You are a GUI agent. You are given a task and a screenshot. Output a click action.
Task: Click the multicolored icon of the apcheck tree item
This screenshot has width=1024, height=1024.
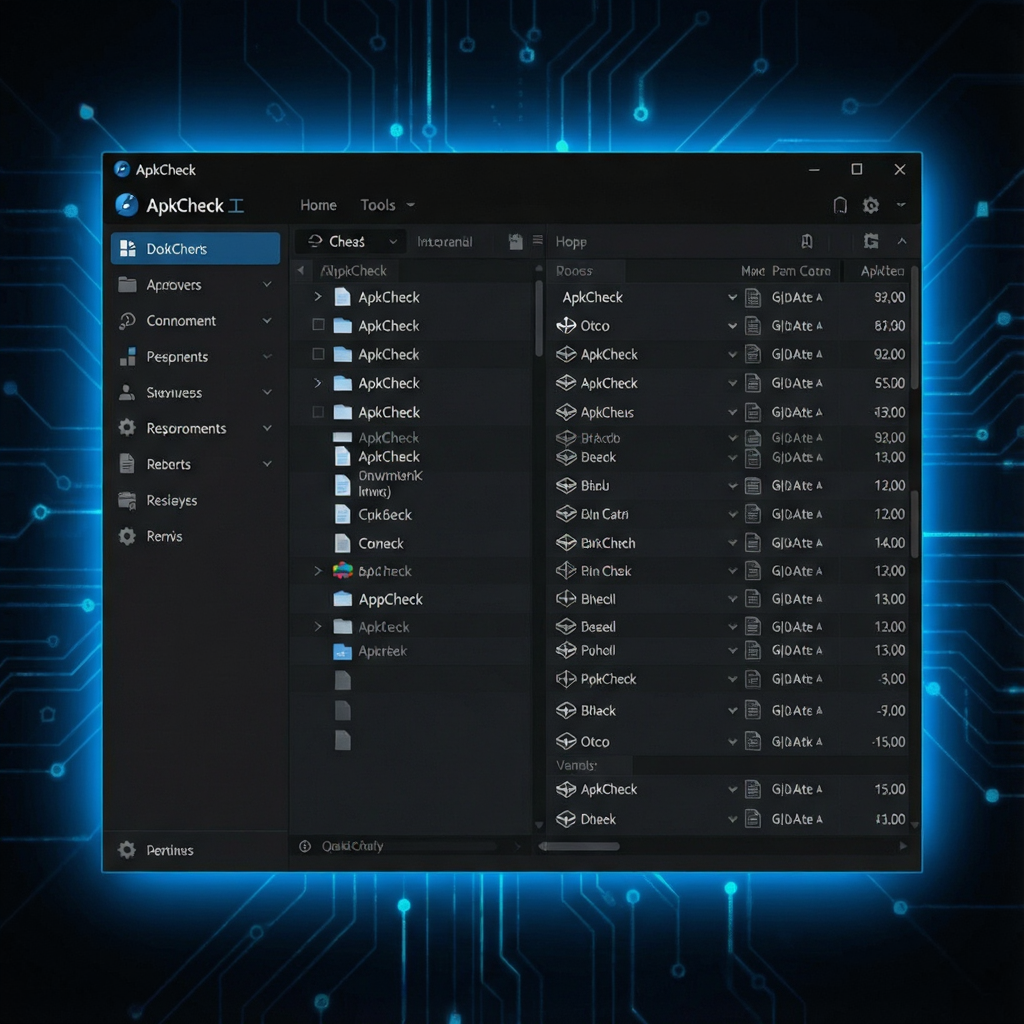pos(343,571)
